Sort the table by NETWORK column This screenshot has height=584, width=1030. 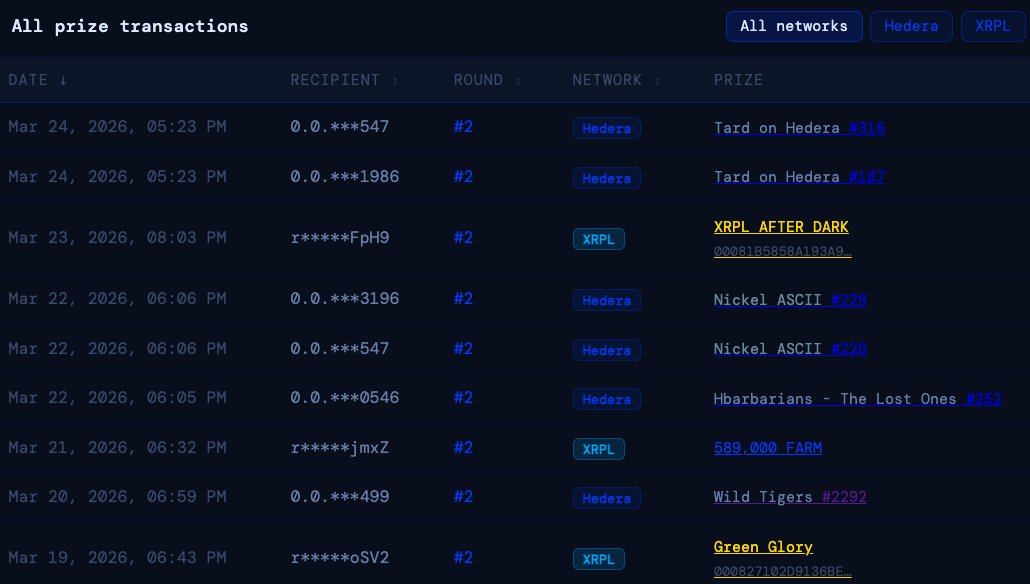pos(616,80)
